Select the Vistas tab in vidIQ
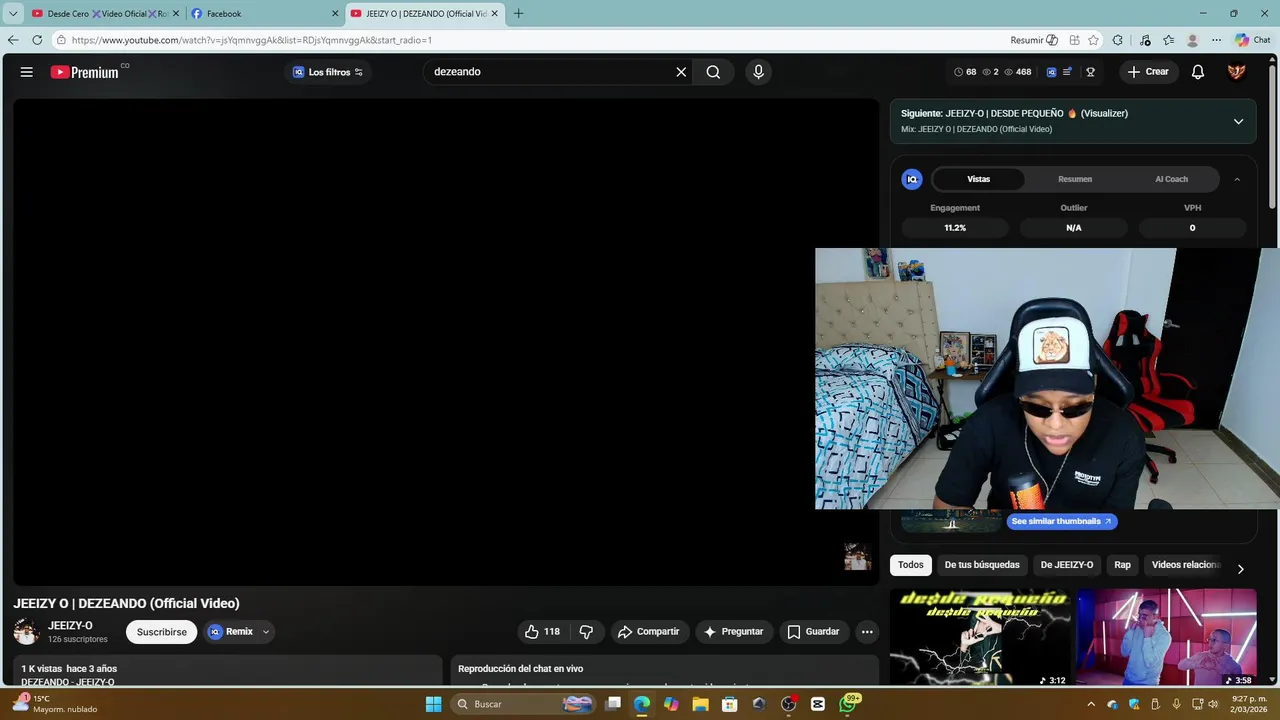The image size is (1280, 720). [x=978, y=179]
